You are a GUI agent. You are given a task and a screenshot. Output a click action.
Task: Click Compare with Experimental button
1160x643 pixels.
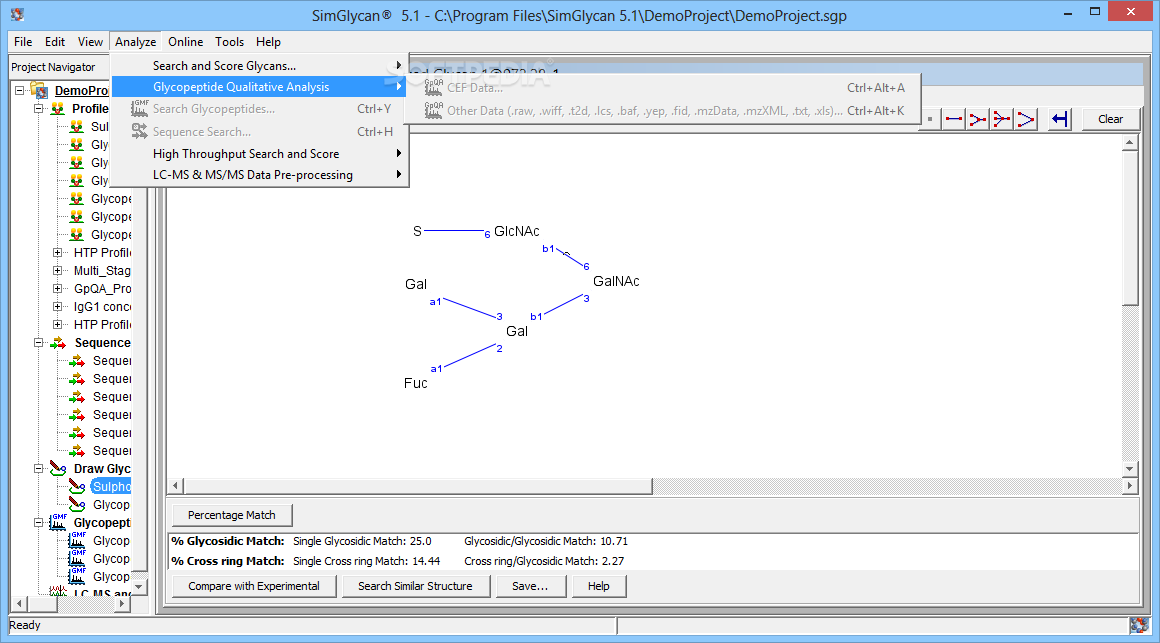[254, 586]
